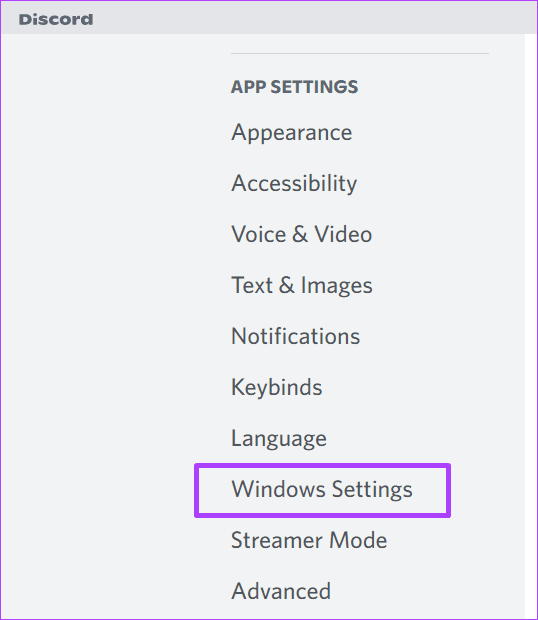Open Voice & Video settings
This screenshot has height=620, width=538.
tap(302, 234)
